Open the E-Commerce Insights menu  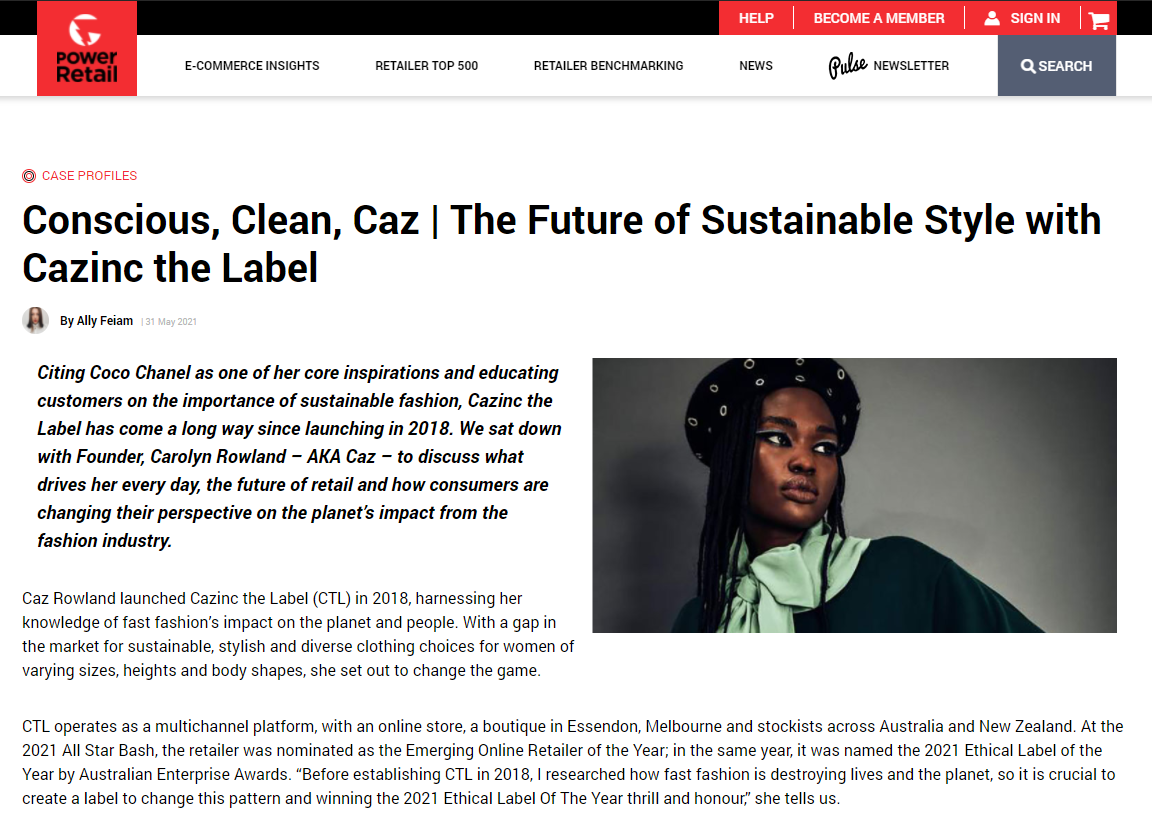click(252, 66)
